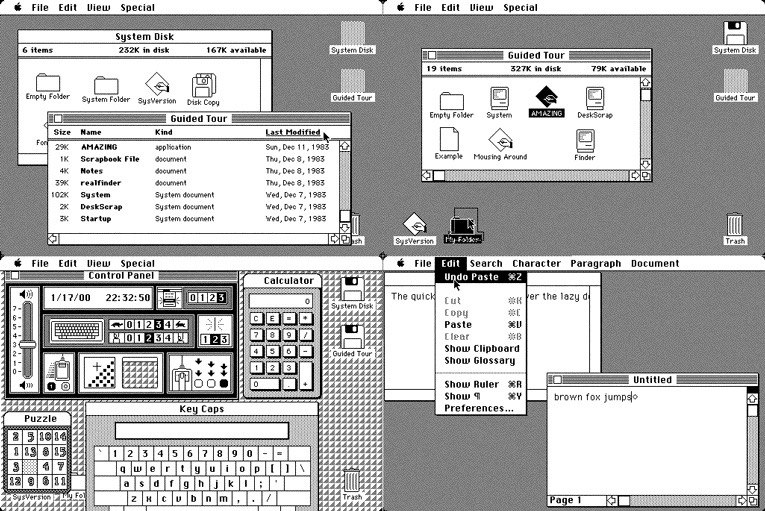Select the Notes row in the list
The width and height of the screenshot is (765, 511).
pos(194,171)
